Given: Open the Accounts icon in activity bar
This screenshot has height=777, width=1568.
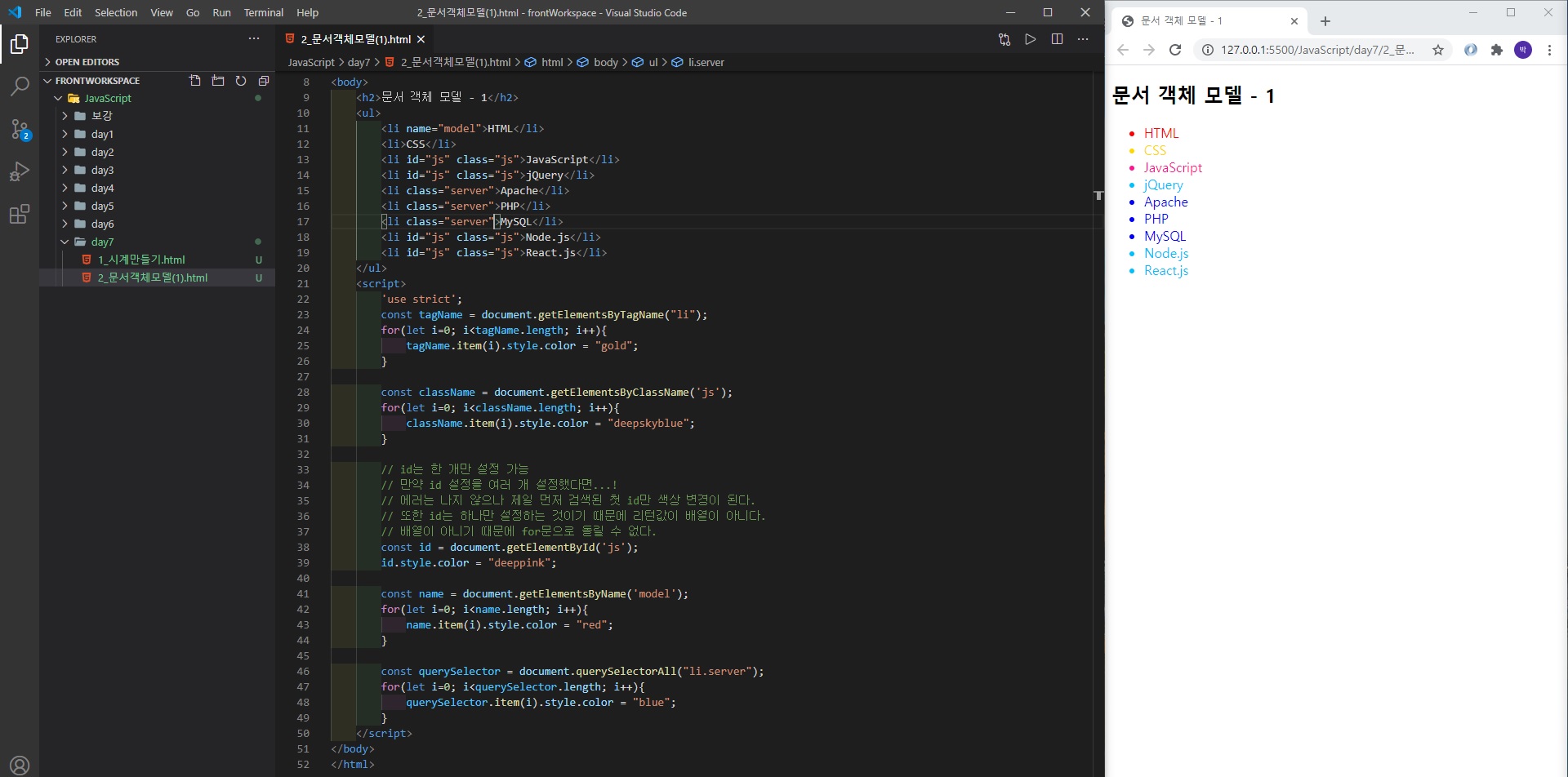Looking at the screenshot, I should click(20, 765).
